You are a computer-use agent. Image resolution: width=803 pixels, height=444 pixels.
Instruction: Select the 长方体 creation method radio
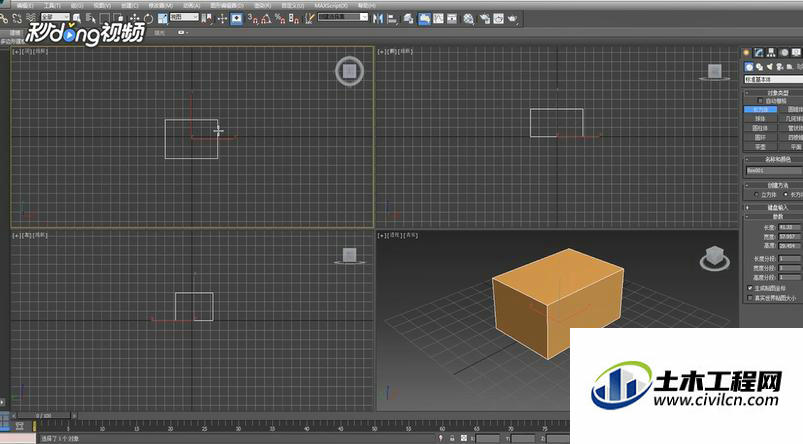click(x=786, y=195)
